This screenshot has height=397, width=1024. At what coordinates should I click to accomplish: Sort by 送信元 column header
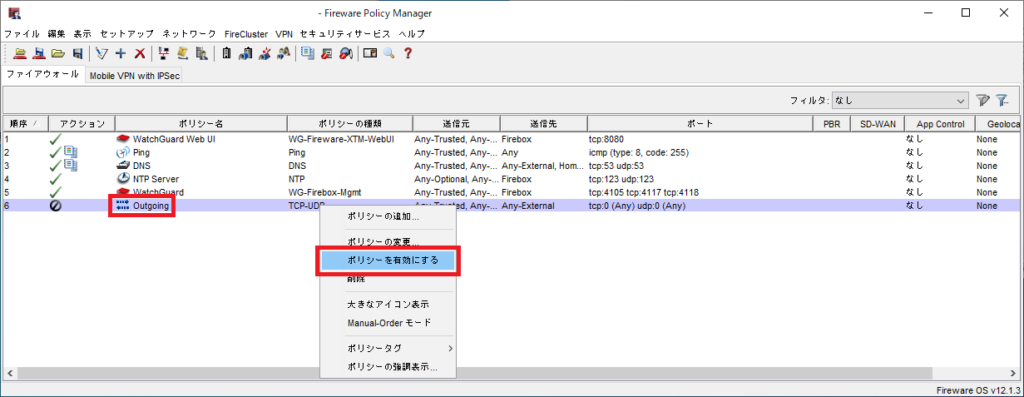[x=456, y=123]
